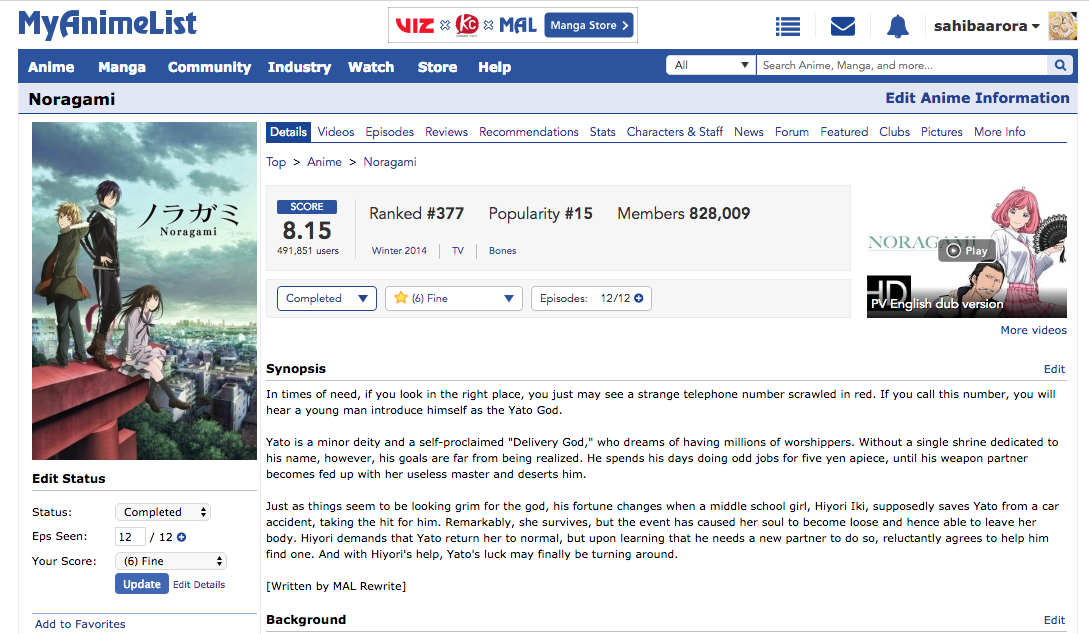Open the Community menu

[x=209, y=67]
